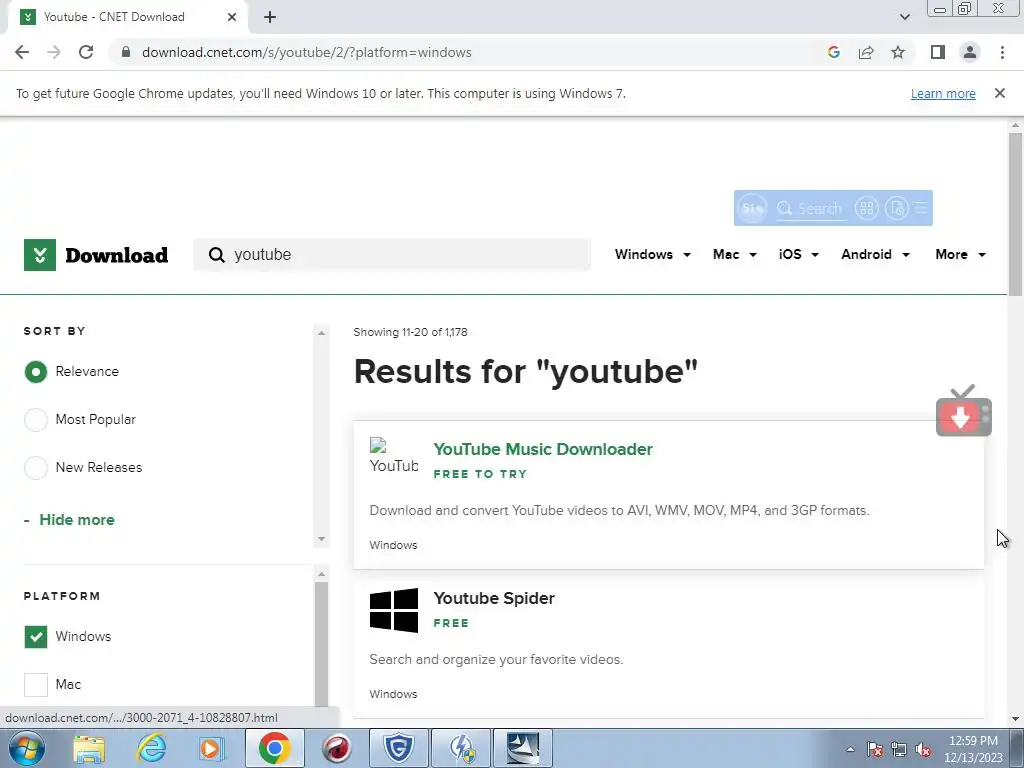Image resolution: width=1024 pixels, height=768 pixels.
Task: Launch Internet Explorer from taskbar
Action: [150, 748]
